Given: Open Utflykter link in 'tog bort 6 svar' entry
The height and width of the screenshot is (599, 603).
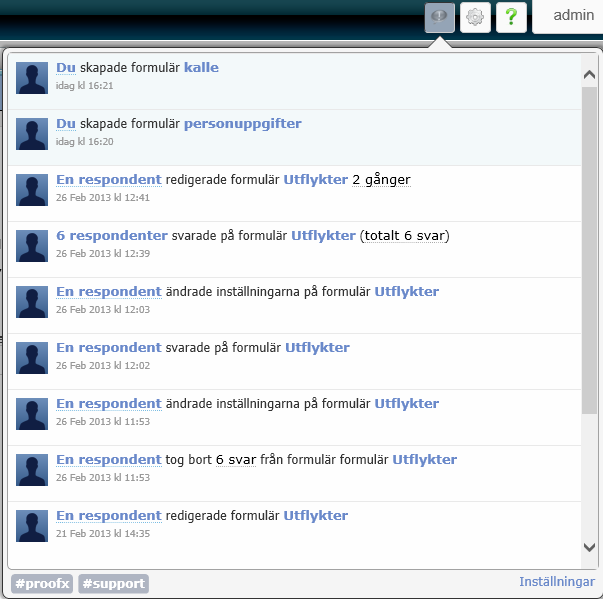Looking at the screenshot, I should [x=424, y=459].
